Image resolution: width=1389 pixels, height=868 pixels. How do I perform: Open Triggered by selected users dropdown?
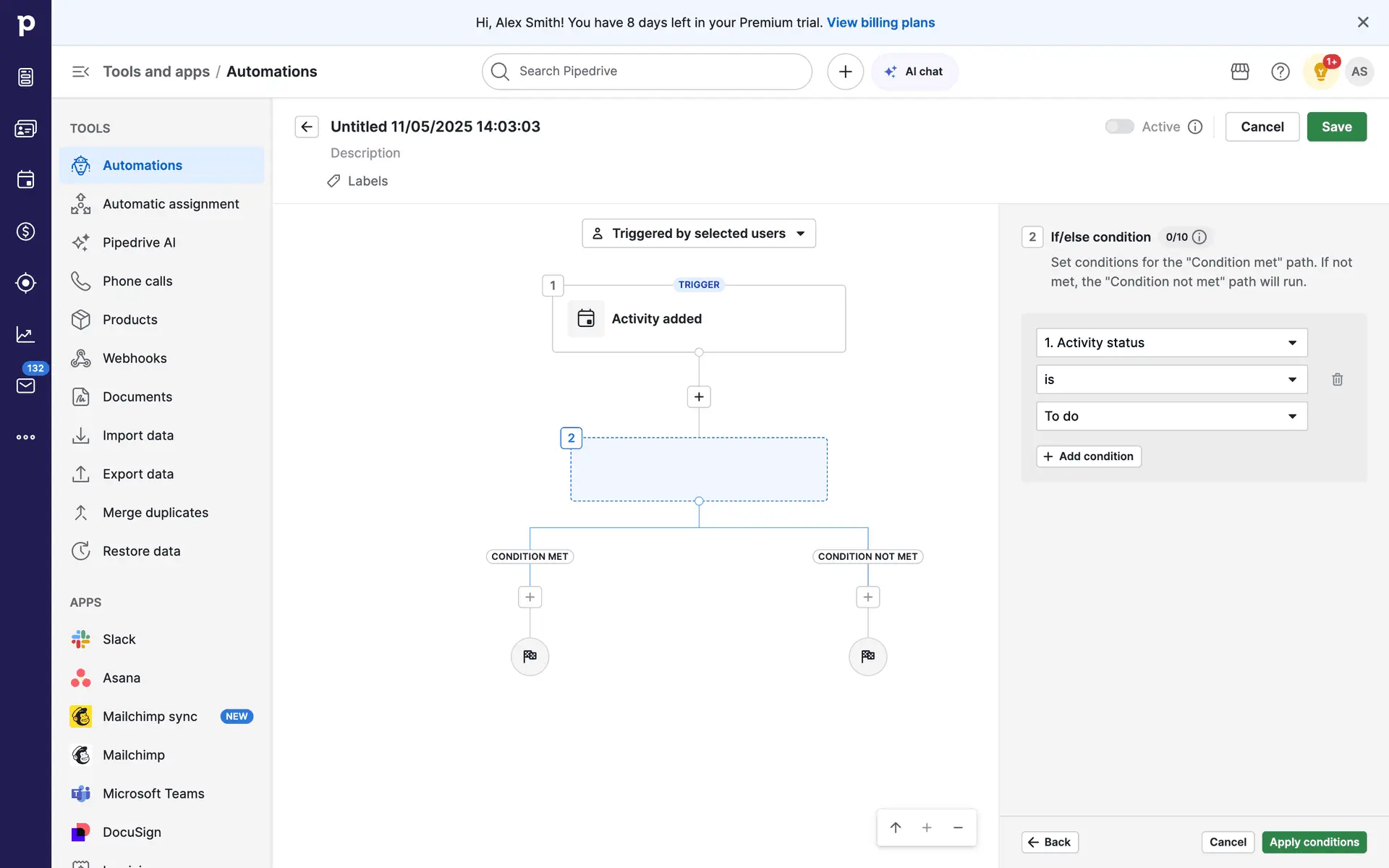pyautogui.click(x=699, y=234)
